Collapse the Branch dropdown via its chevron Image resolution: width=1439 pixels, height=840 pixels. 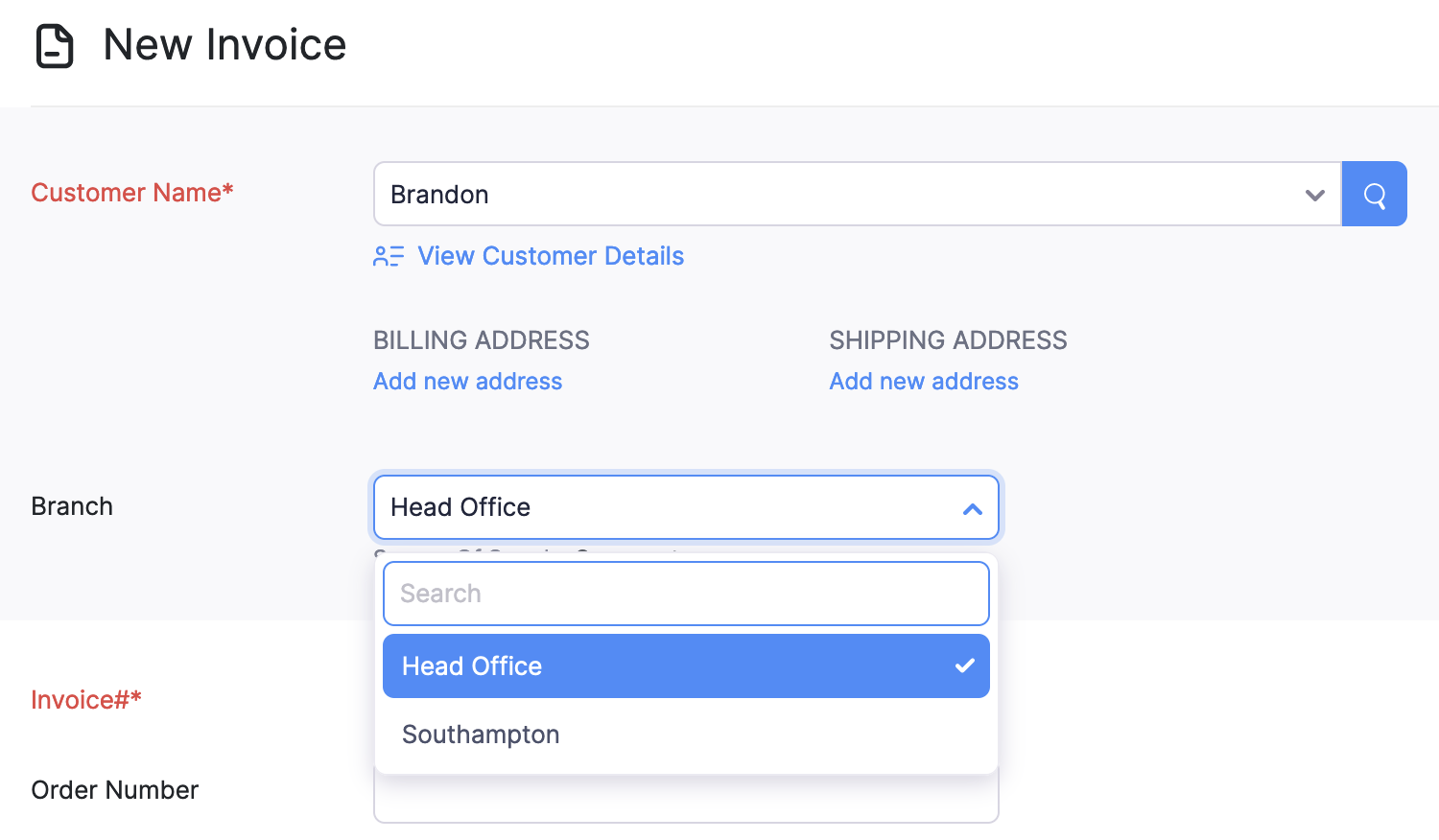coord(973,508)
